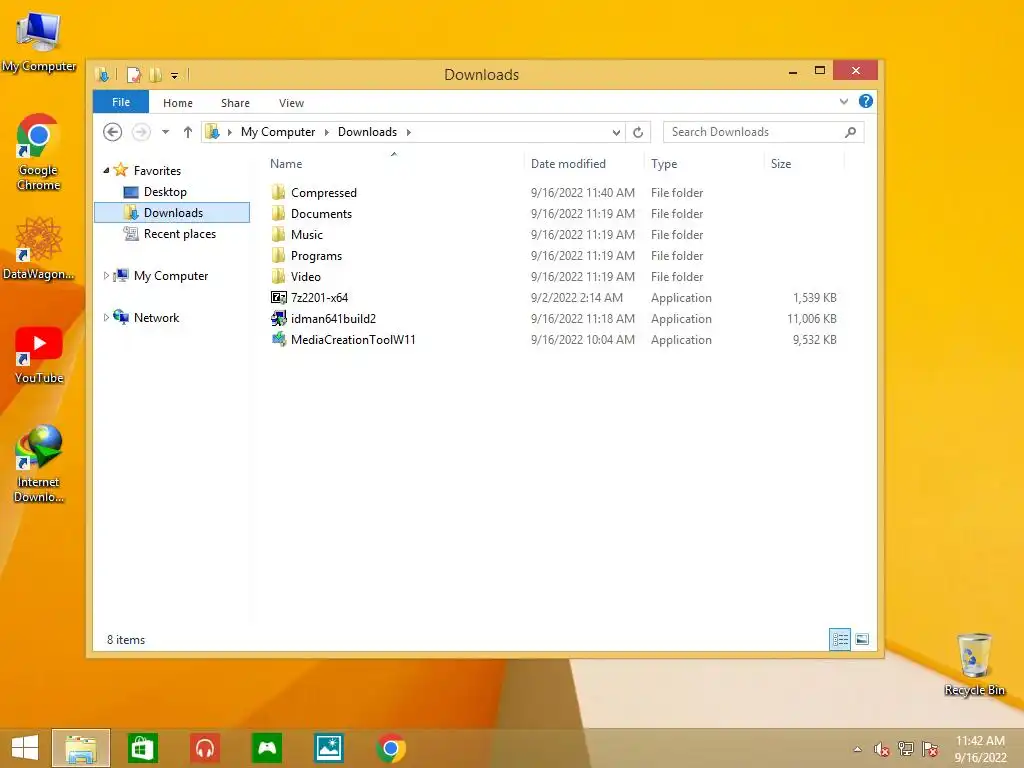Screen dimensions: 1024x768
Task: Switch to Details view in status bar
Action: (840, 639)
